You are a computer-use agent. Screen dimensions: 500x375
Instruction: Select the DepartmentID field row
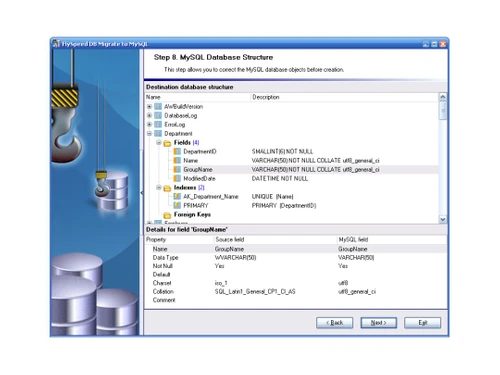[x=292, y=152]
